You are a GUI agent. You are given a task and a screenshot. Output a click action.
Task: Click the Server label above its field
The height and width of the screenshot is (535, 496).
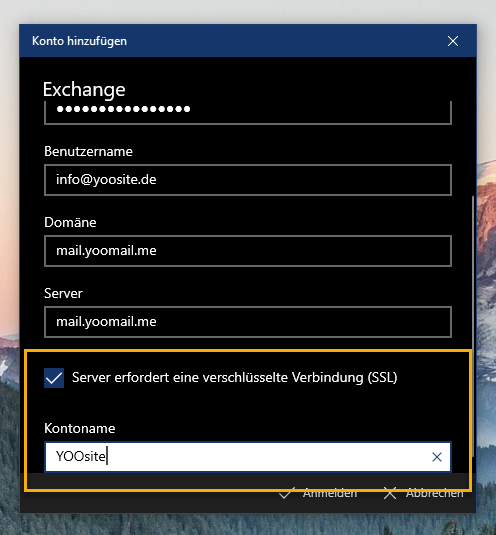(x=63, y=293)
